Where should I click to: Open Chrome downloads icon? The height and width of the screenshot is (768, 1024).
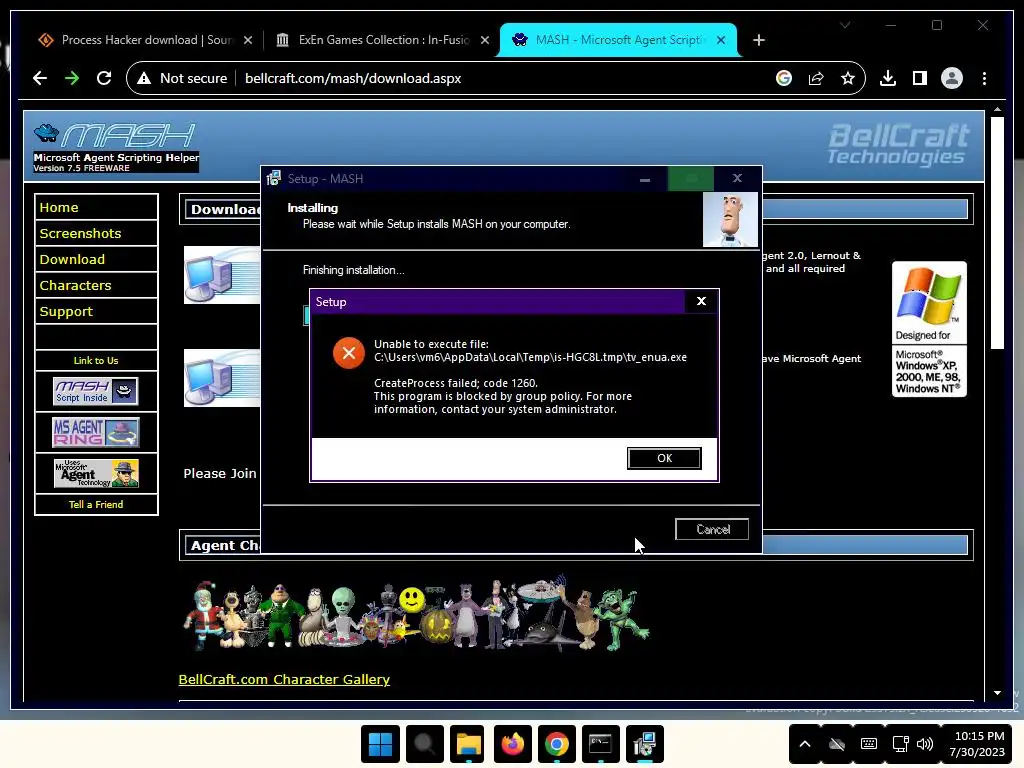(x=888, y=78)
